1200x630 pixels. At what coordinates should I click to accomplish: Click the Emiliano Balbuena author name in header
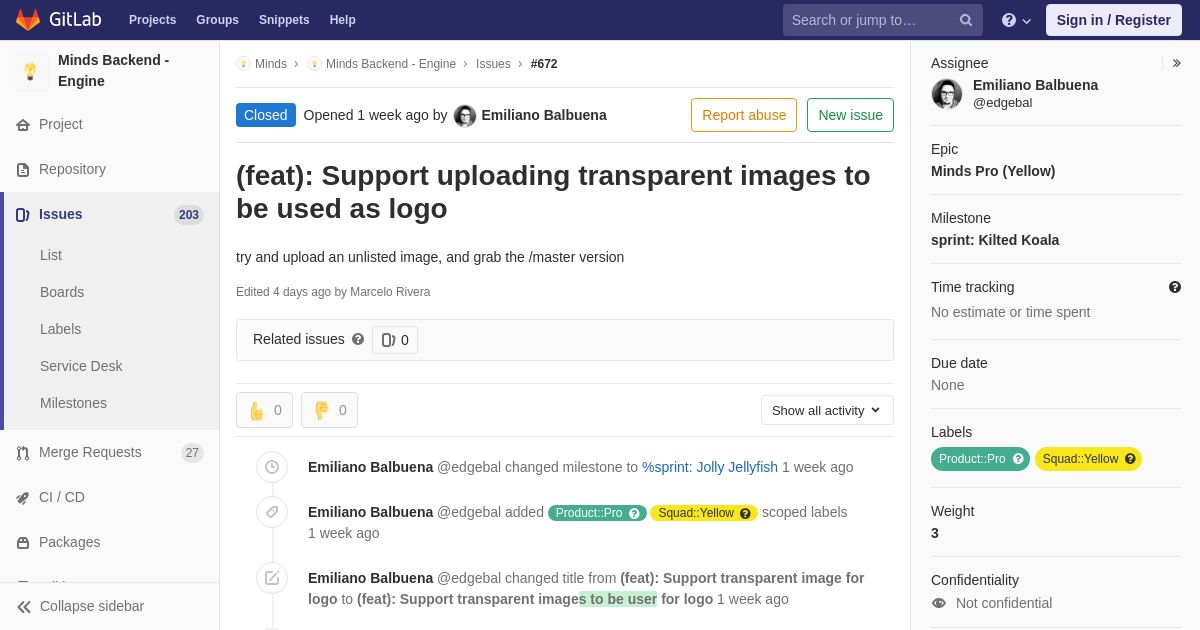[544, 115]
